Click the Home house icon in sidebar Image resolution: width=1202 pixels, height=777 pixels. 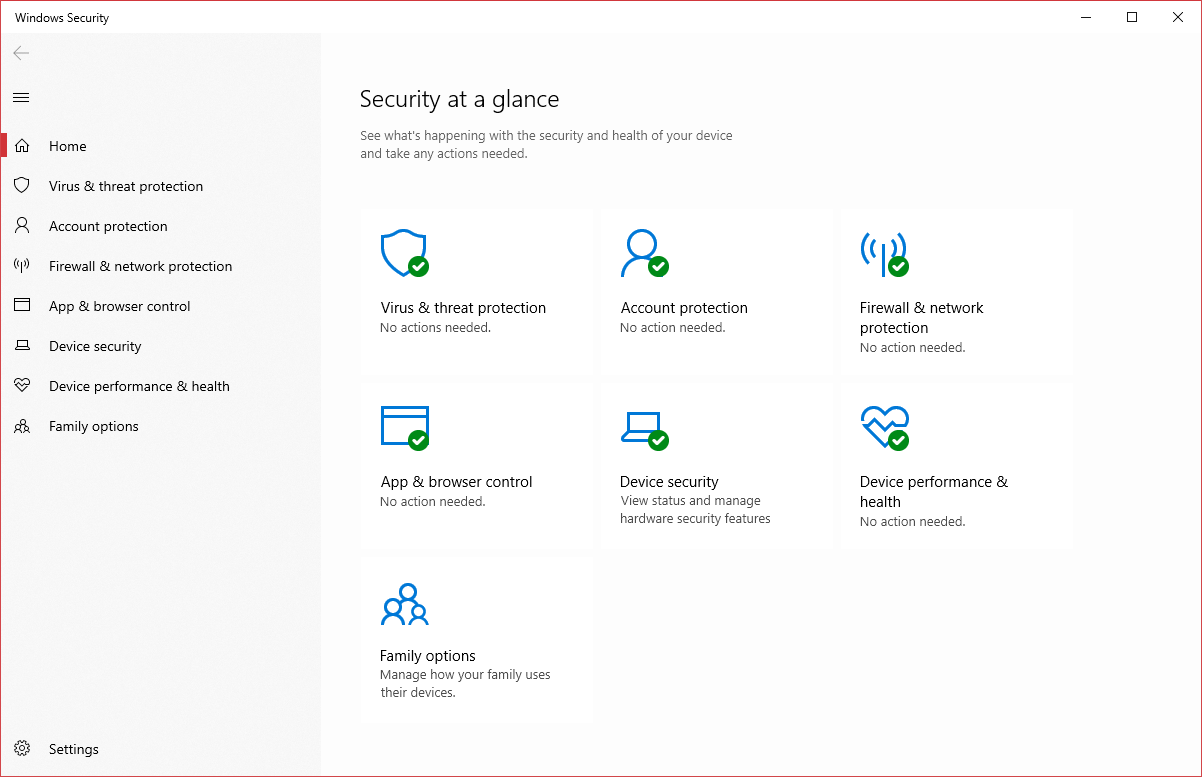(22, 146)
